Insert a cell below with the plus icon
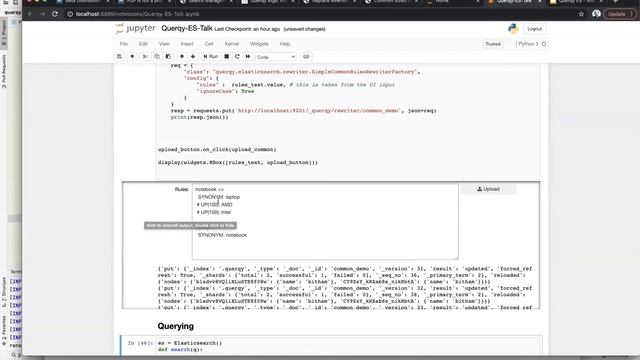 coord(132,57)
